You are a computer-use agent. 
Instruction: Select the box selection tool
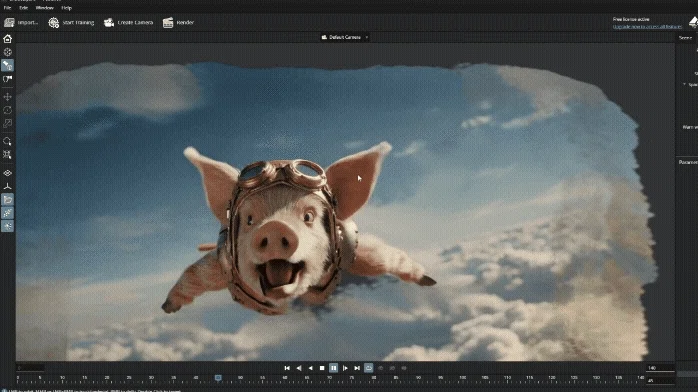[8, 155]
